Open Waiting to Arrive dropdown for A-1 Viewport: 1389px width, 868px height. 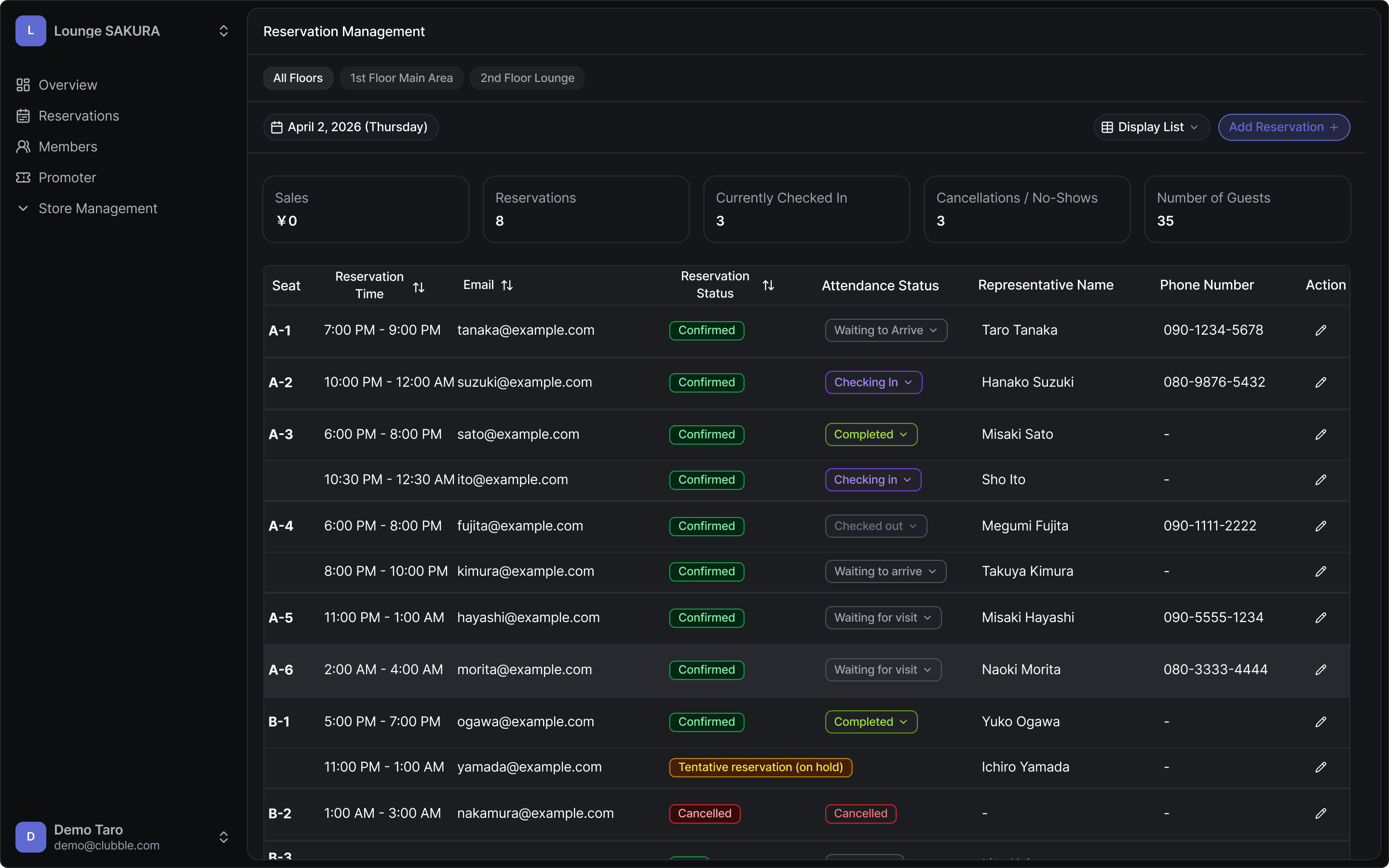click(885, 330)
